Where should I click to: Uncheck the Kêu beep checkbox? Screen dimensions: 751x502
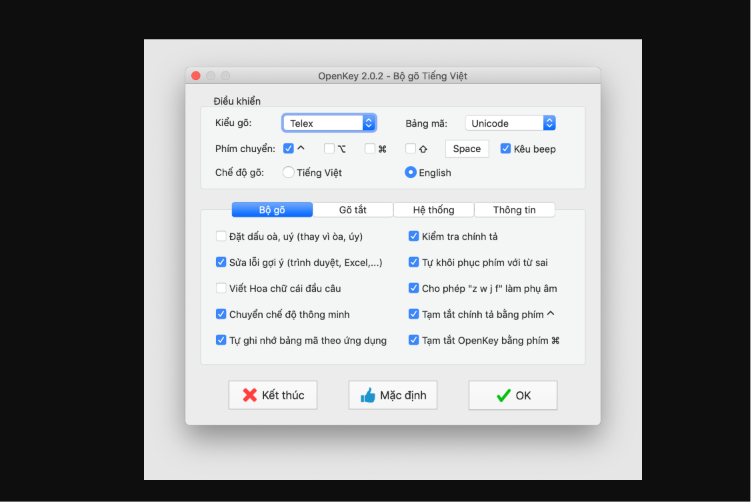pos(505,148)
